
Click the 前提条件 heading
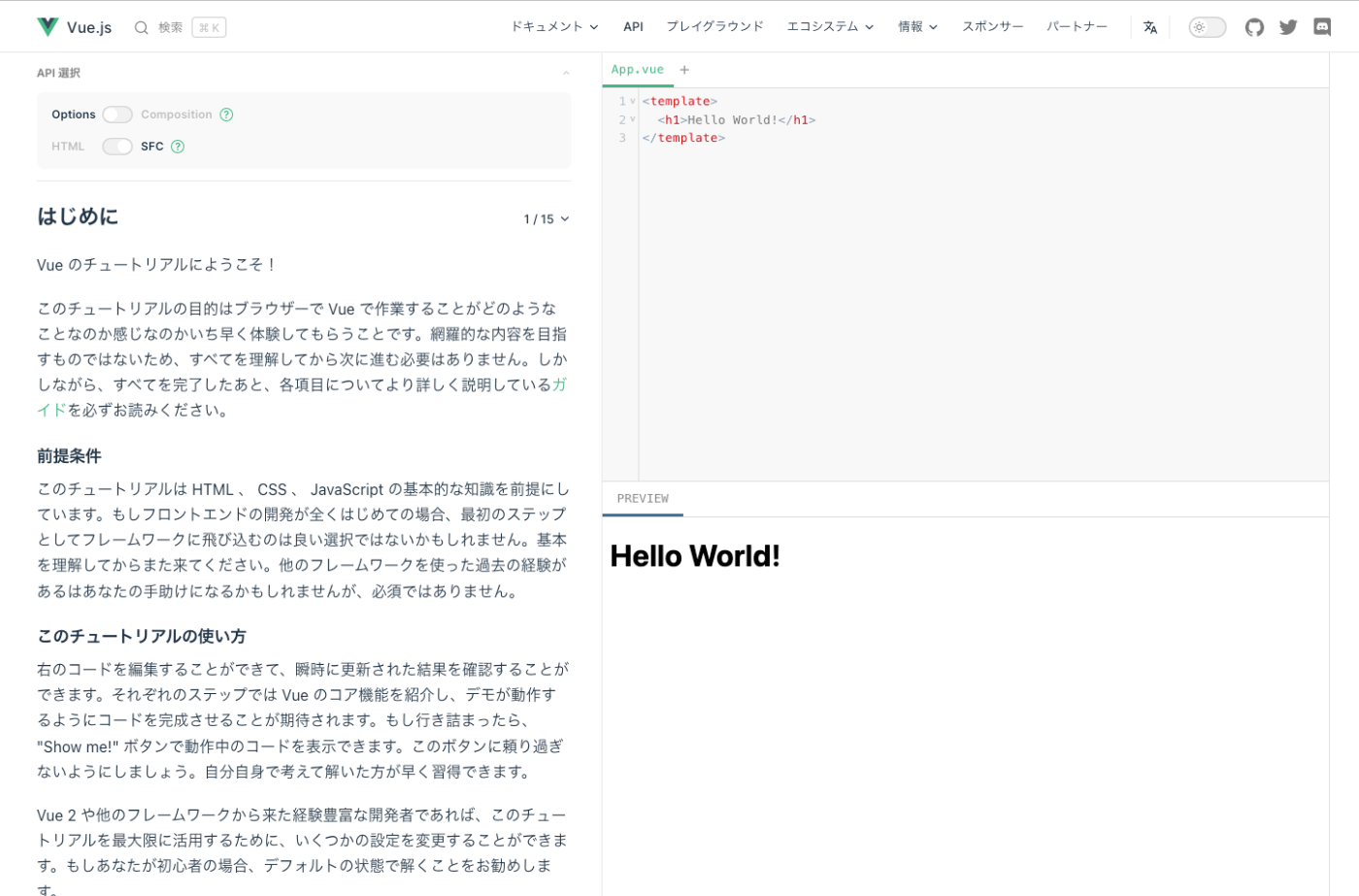[x=69, y=456]
